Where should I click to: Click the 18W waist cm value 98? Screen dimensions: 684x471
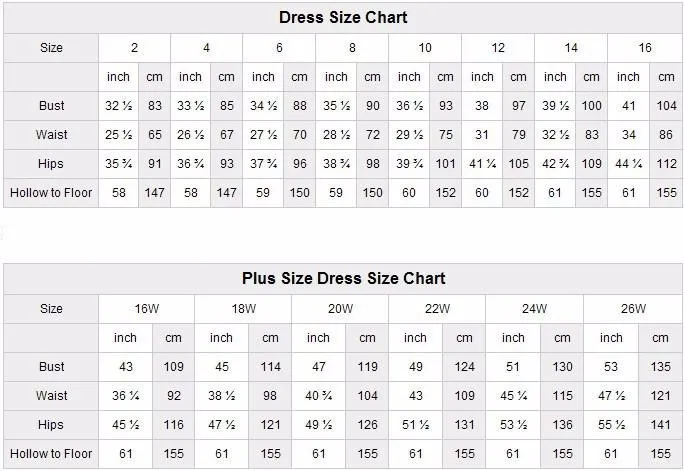(270, 396)
